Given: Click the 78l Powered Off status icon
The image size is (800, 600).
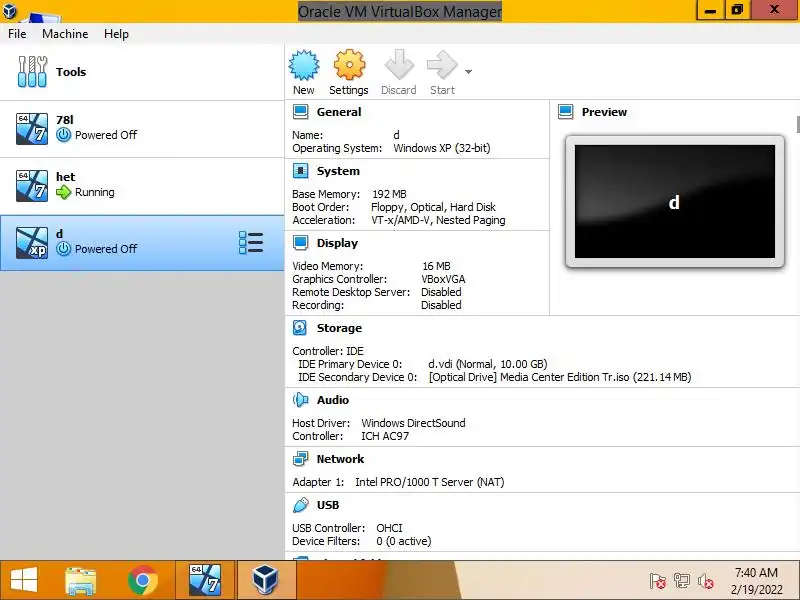Looking at the screenshot, I should 63,135.
